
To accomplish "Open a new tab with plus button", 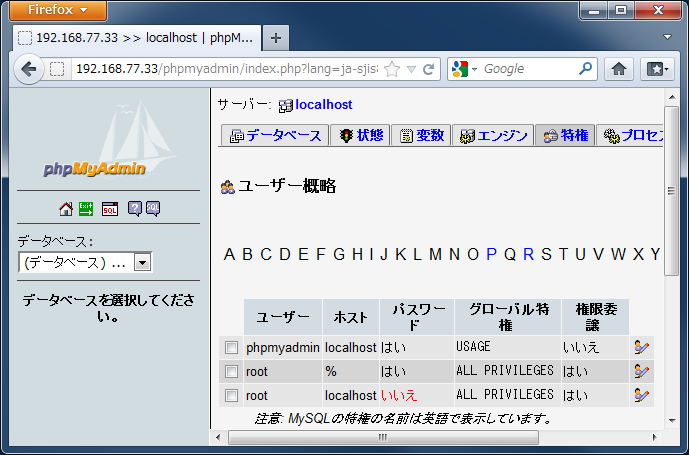I will coord(276,38).
